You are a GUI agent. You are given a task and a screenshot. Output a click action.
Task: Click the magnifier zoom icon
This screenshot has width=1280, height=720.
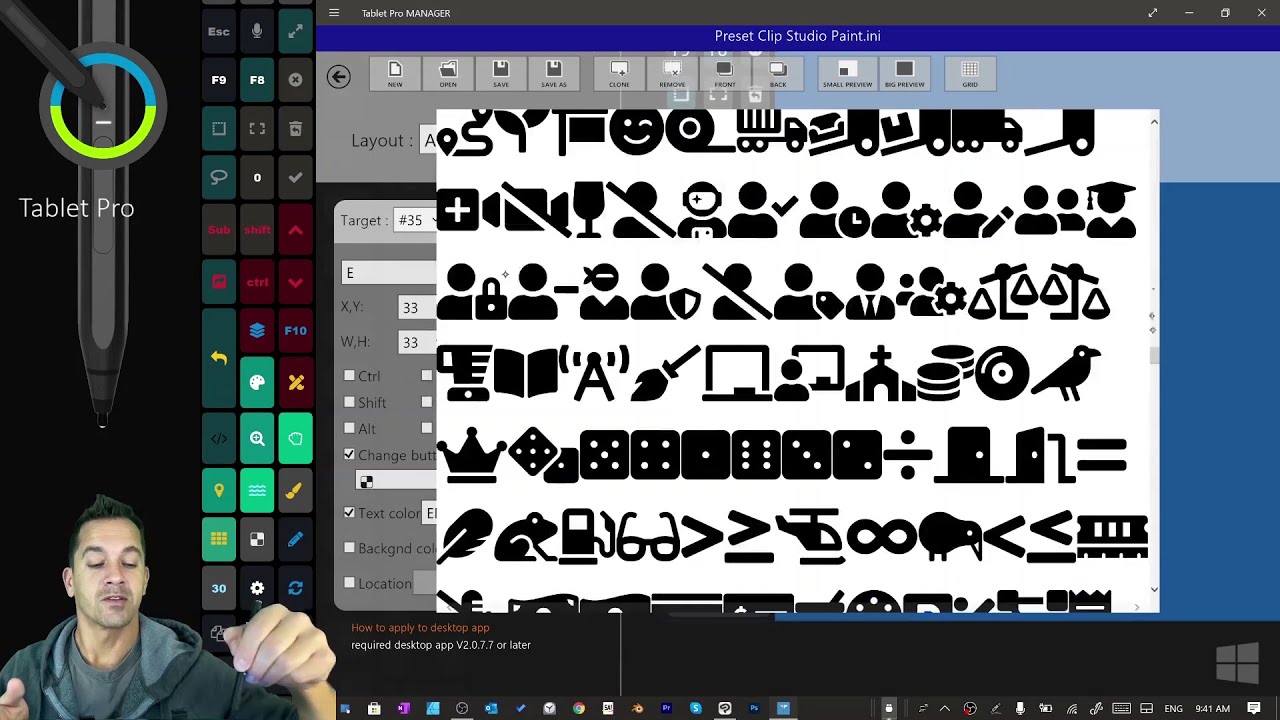[257, 439]
